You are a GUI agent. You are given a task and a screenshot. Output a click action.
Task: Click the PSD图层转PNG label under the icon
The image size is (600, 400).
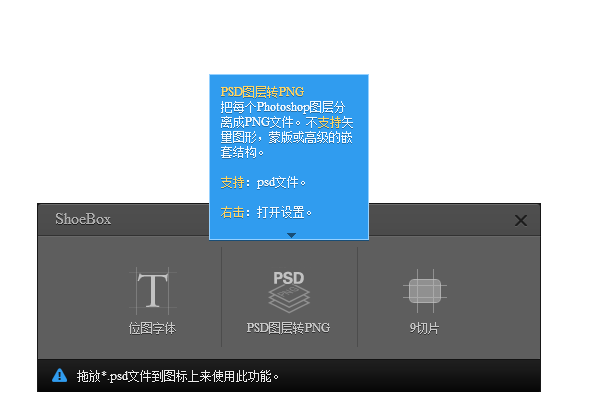pyautogui.click(x=288, y=327)
